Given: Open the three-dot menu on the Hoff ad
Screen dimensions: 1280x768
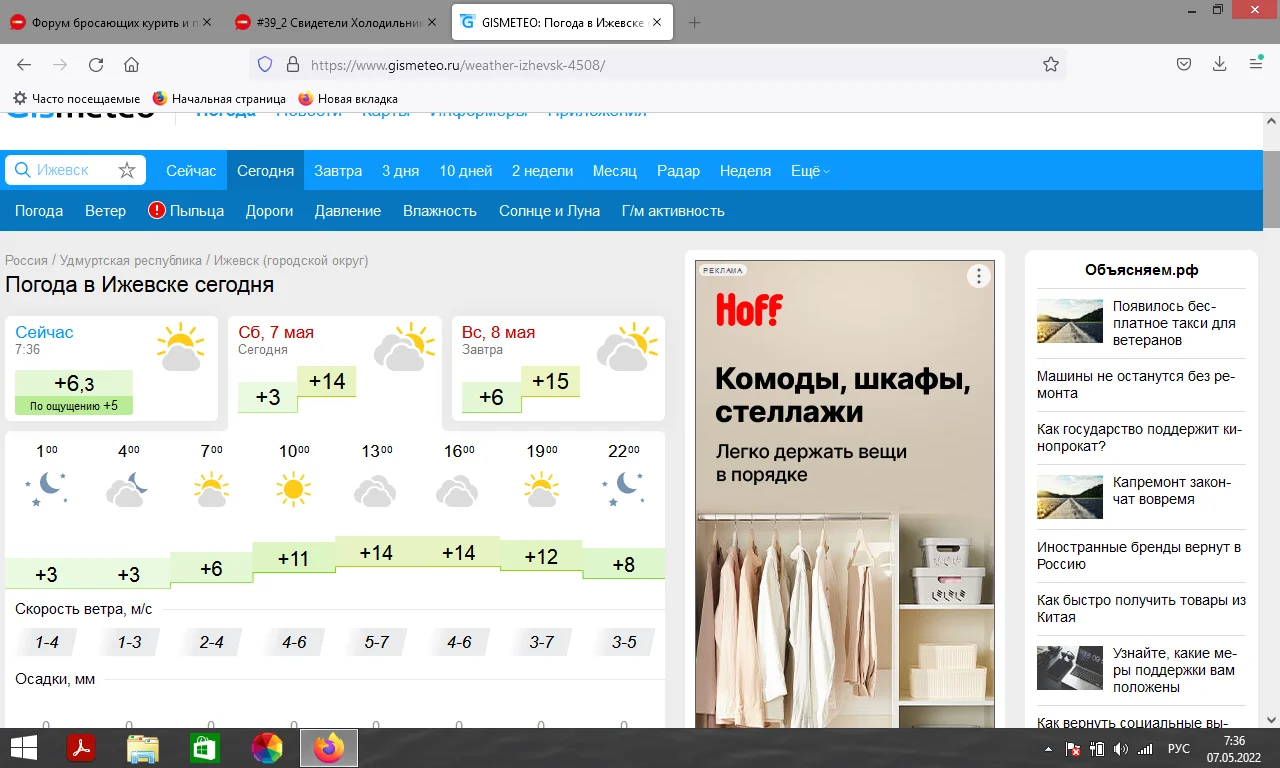Looking at the screenshot, I should point(978,276).
